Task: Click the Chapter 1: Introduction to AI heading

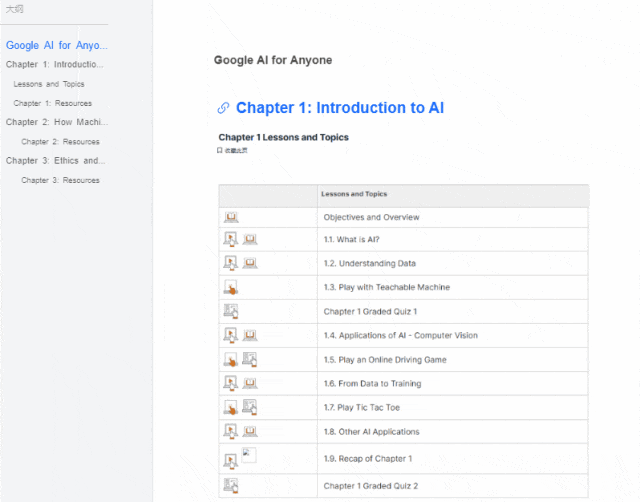Action: pyautogui.click(x=340, y=108)
